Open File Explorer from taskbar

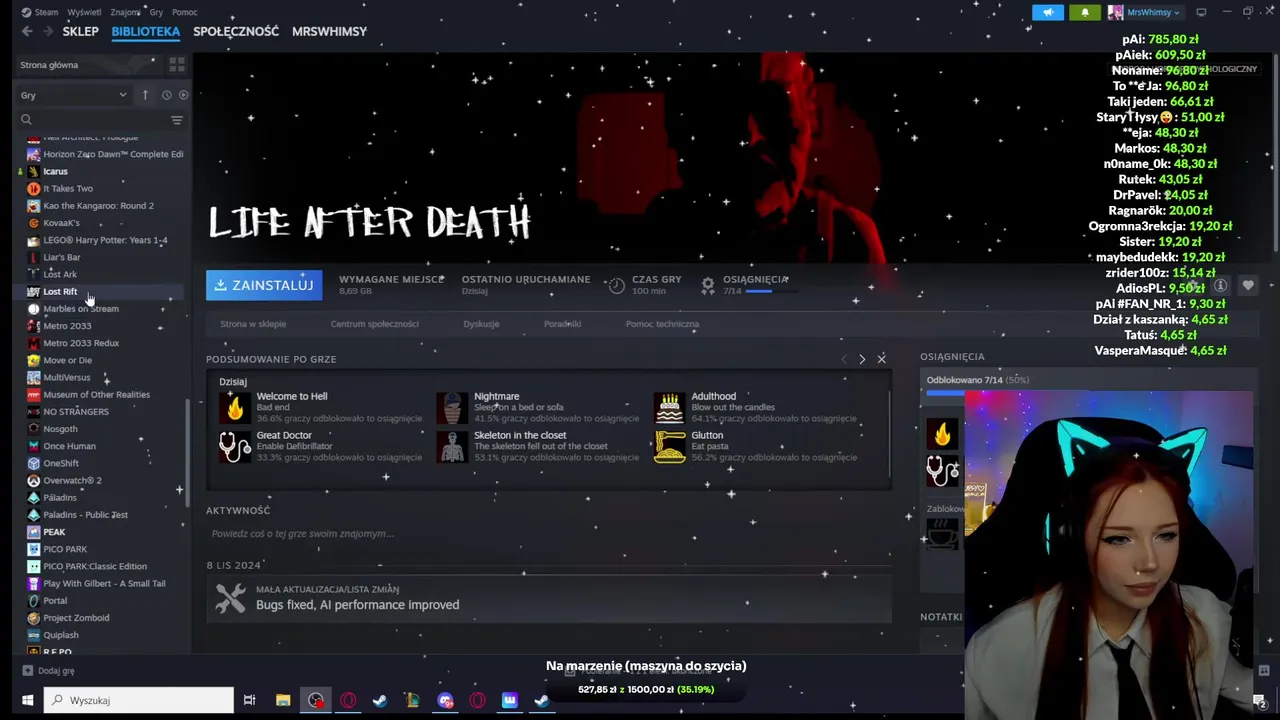[283, 700]
